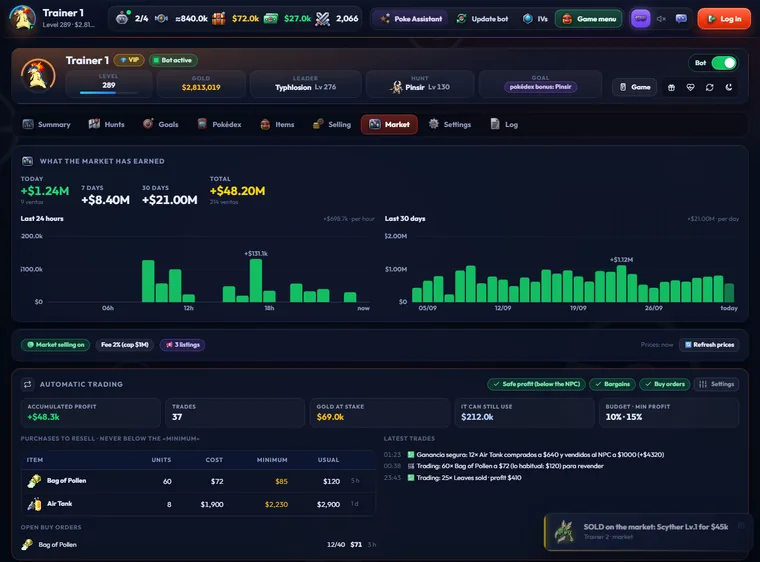Click Refresh prices button

709,345
